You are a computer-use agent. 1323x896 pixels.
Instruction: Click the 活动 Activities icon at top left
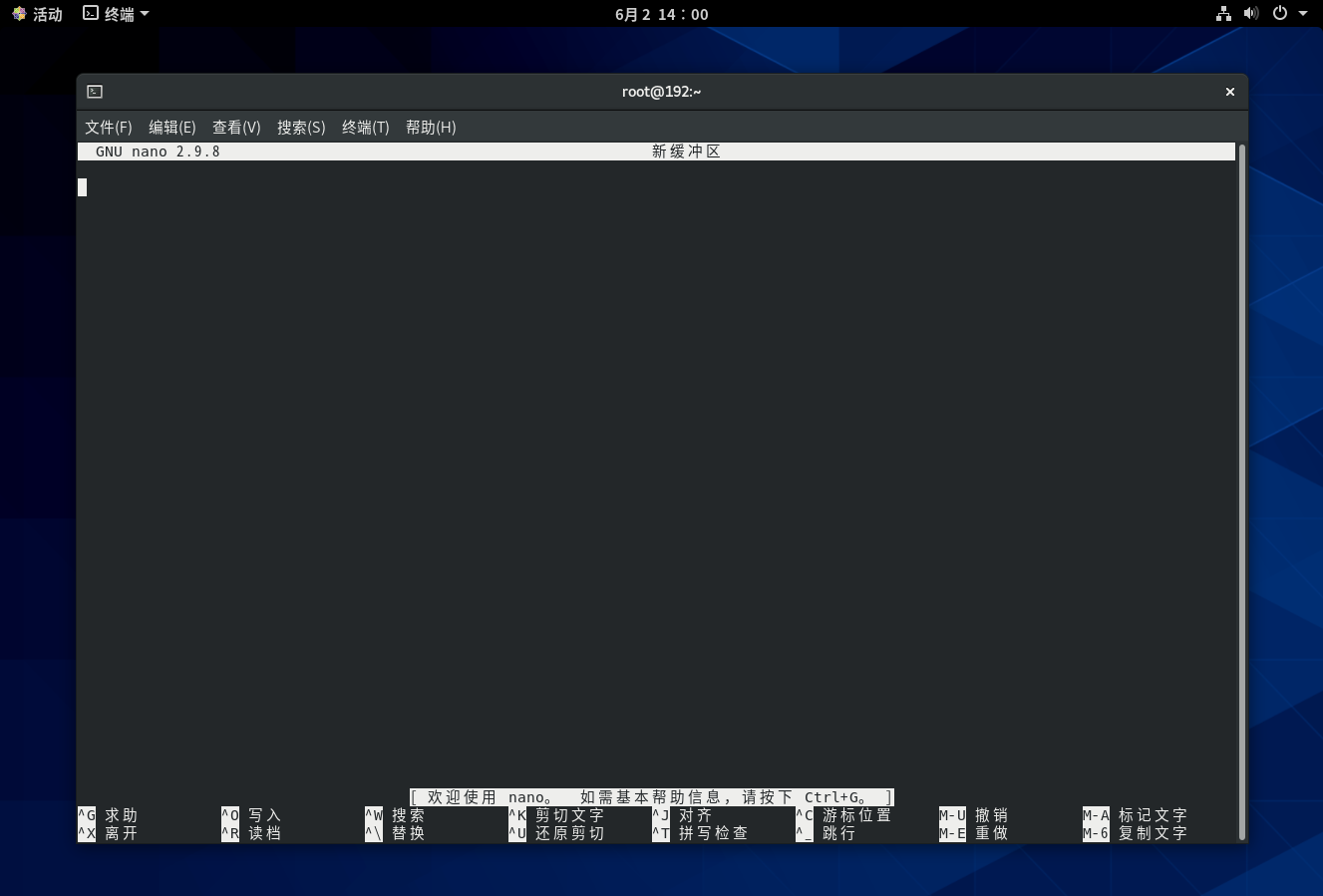click(x=19, y=14)
